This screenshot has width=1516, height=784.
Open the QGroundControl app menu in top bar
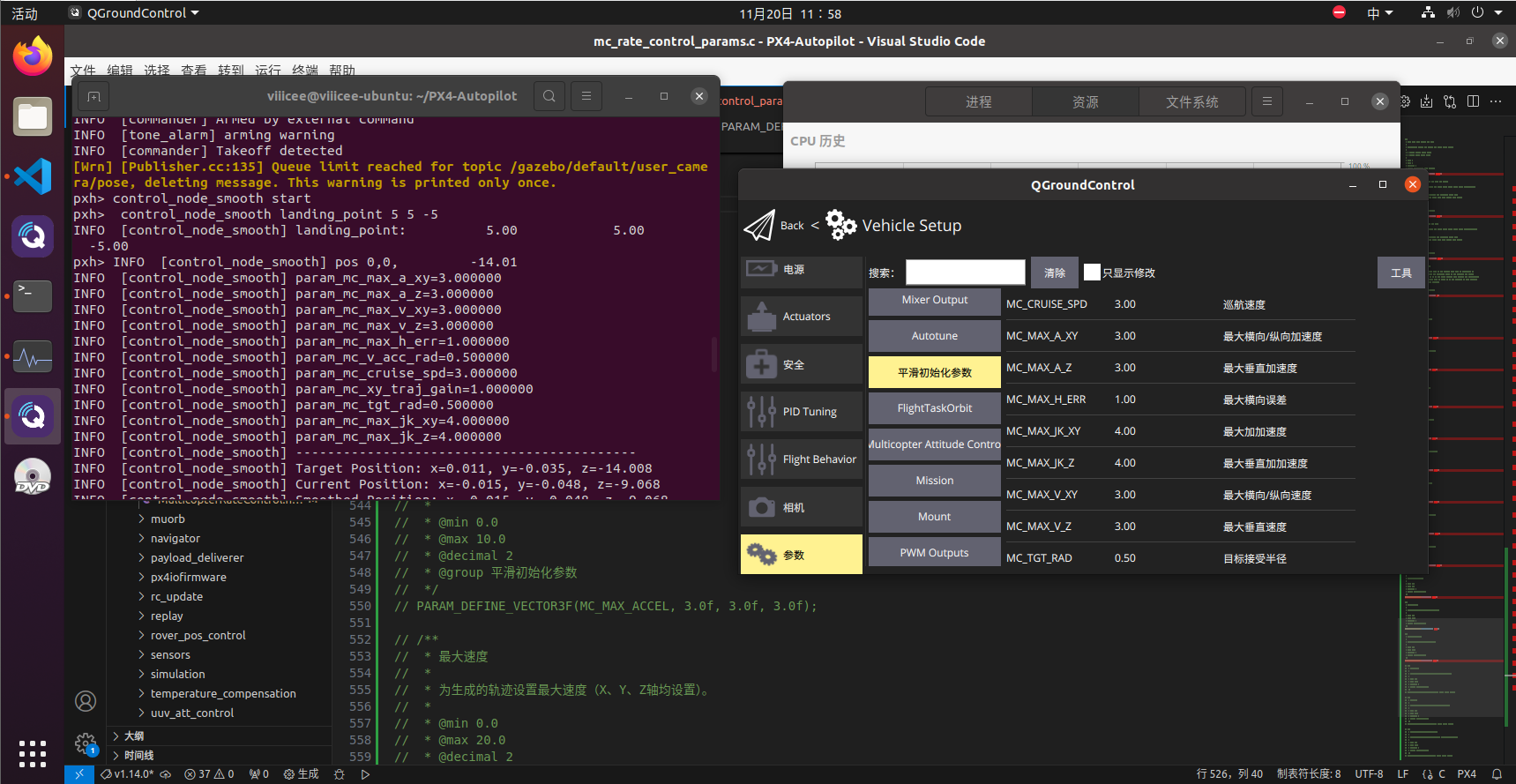pos(135,13)
